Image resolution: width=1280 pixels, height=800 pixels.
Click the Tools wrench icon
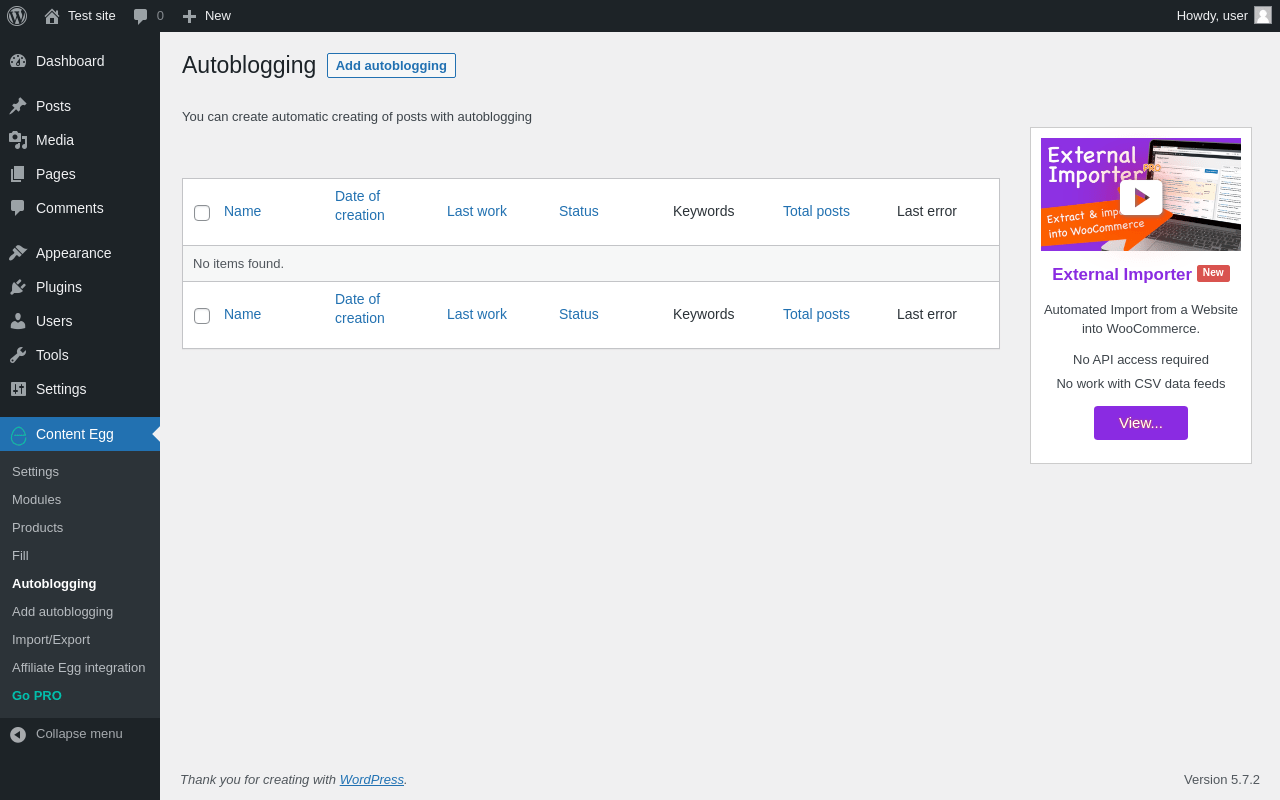click(x=18, y=355)
